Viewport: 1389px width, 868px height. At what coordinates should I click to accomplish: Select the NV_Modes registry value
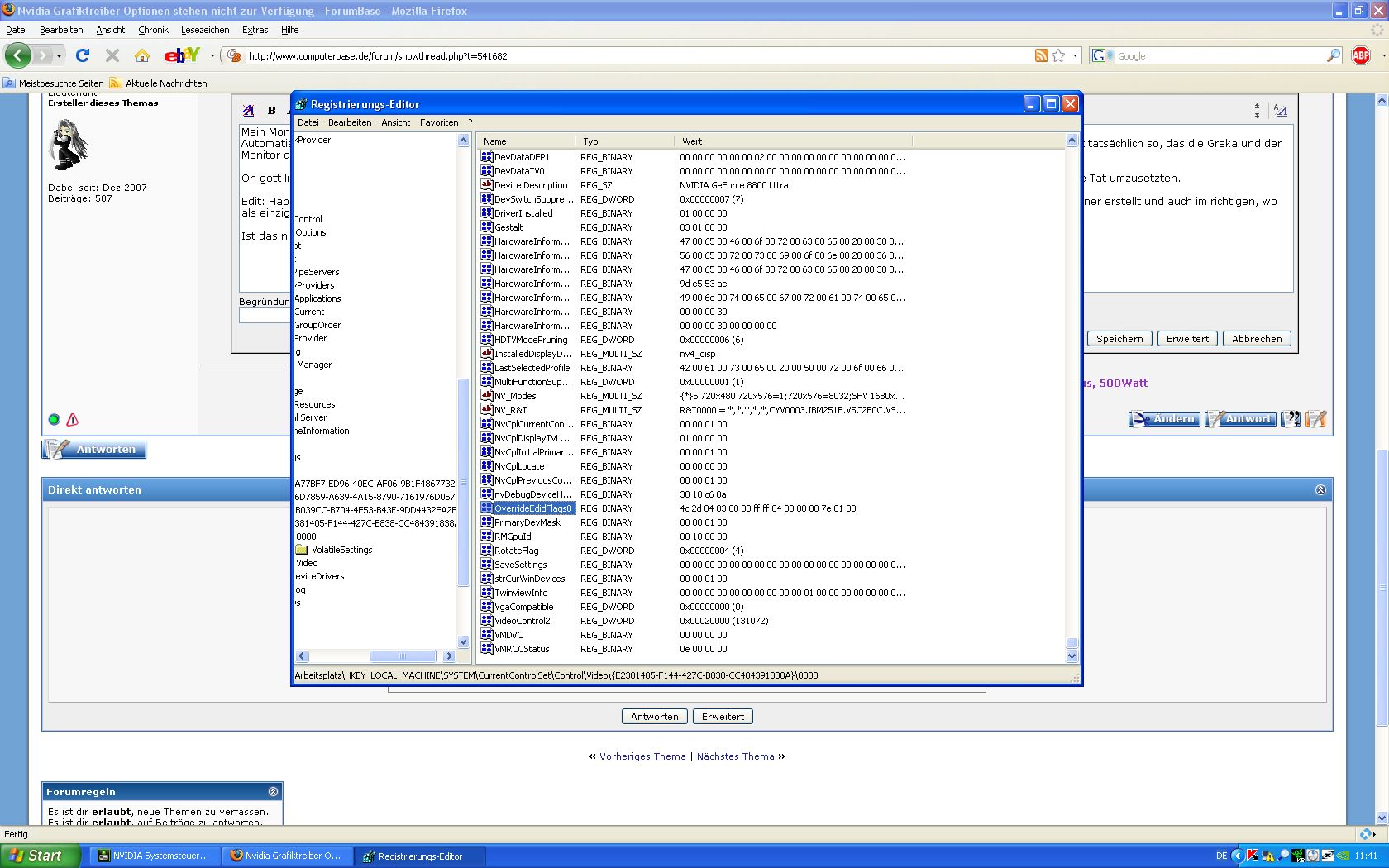coord(514,396)
